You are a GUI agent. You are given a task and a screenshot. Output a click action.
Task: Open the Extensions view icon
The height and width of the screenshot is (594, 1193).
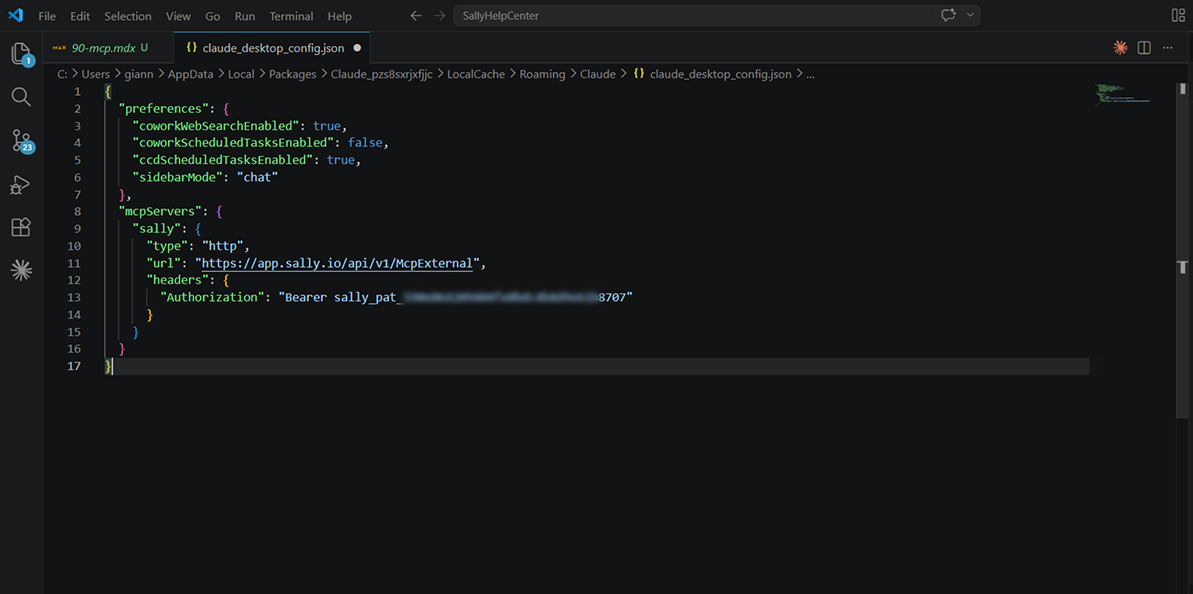coord(21,228)
